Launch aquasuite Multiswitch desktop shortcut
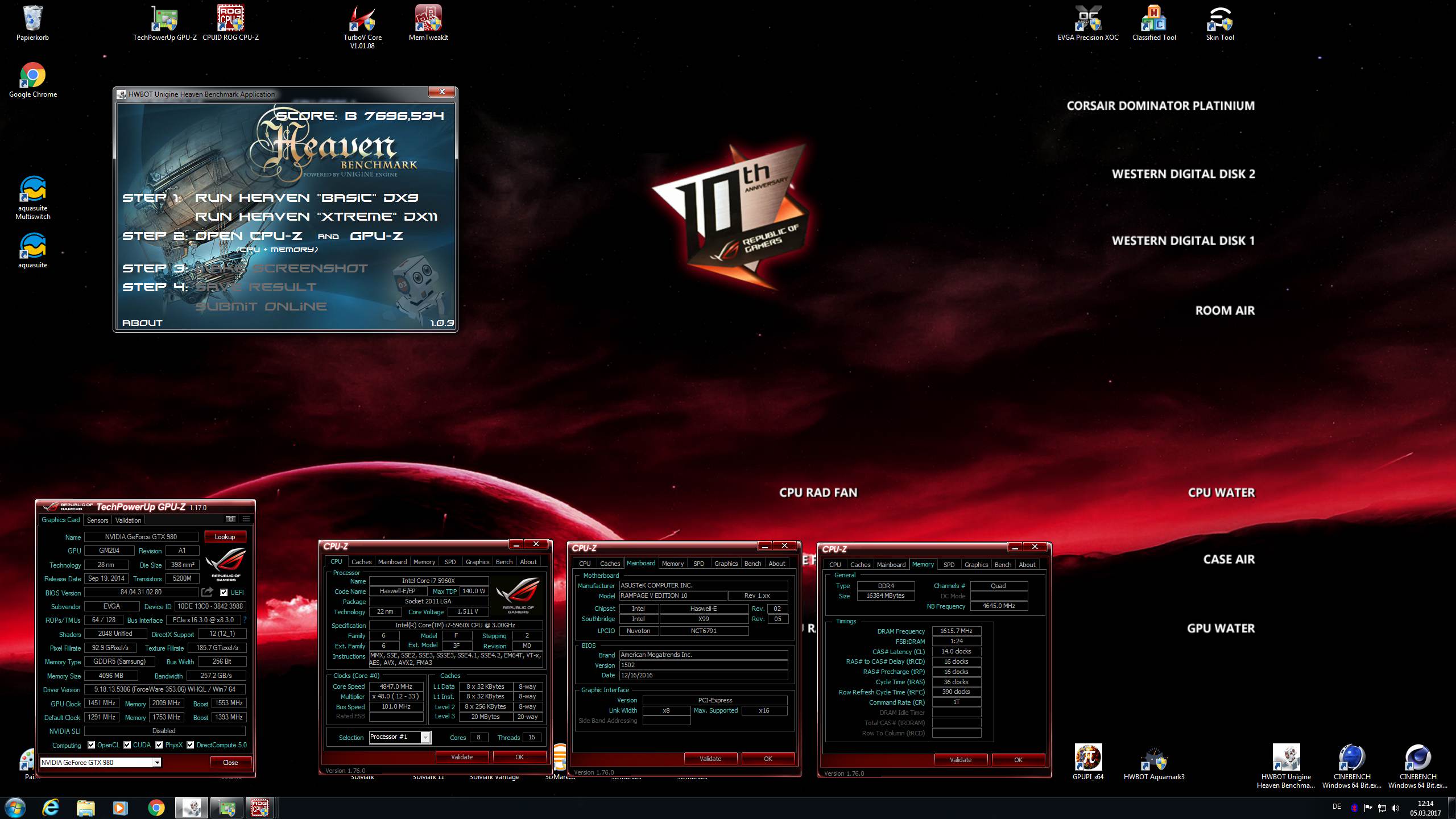Screen dimensions: 1456x819 (32, 198)
